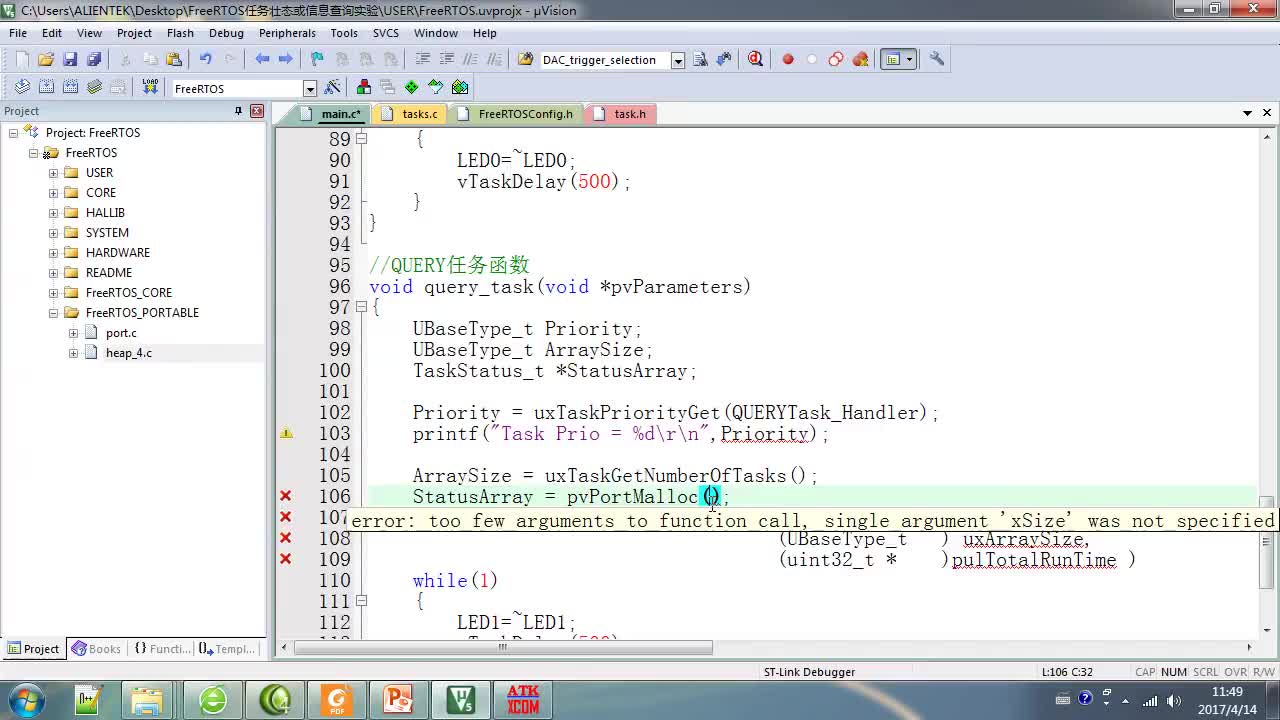Viewport: 1280px width, 720px height.
Task: Switch to the task.h tab
Action: pyautogui.click(x=622, y=114)
